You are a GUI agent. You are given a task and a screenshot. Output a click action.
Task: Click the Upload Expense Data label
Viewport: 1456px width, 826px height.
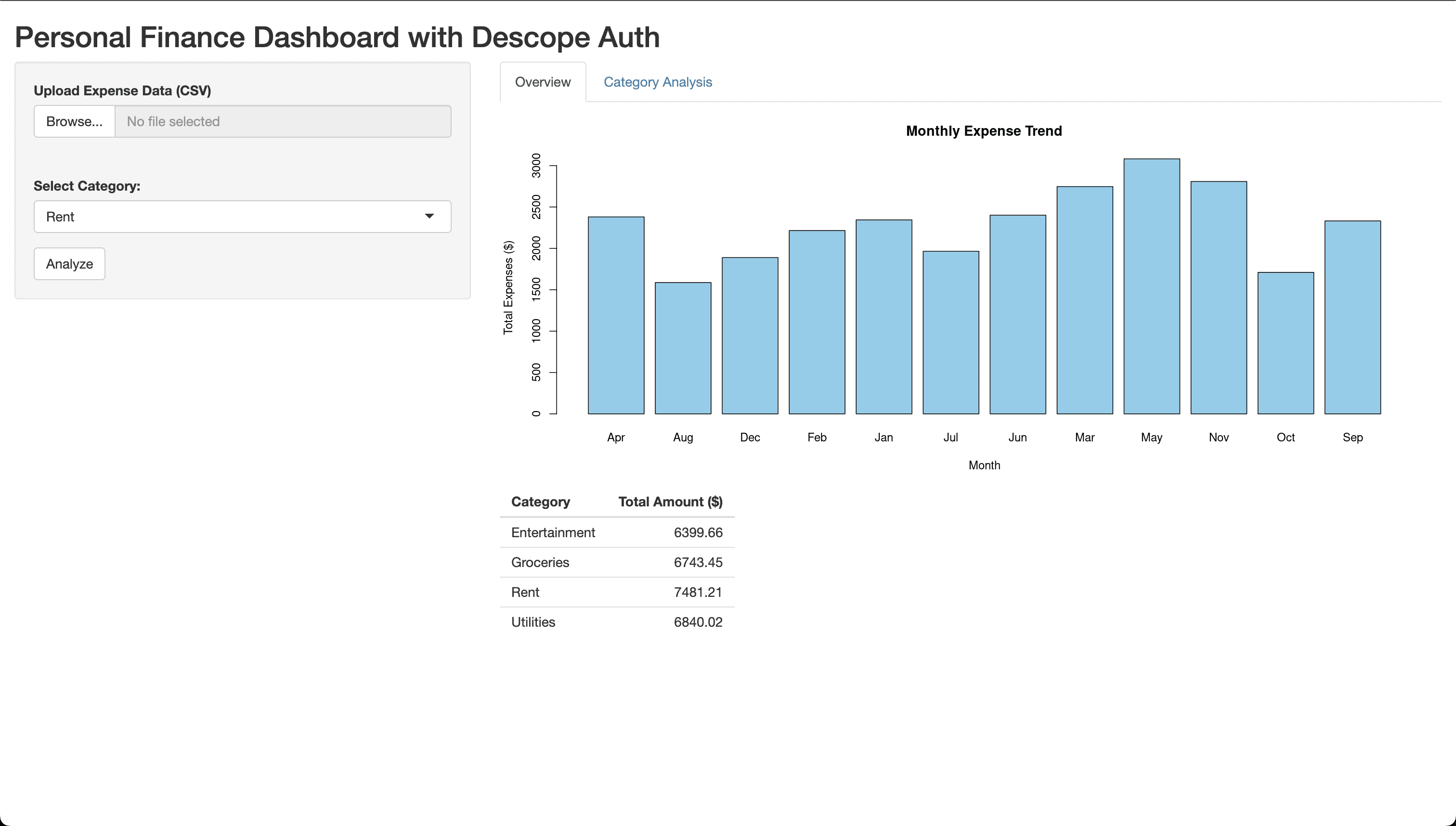(x=122, y=90)
